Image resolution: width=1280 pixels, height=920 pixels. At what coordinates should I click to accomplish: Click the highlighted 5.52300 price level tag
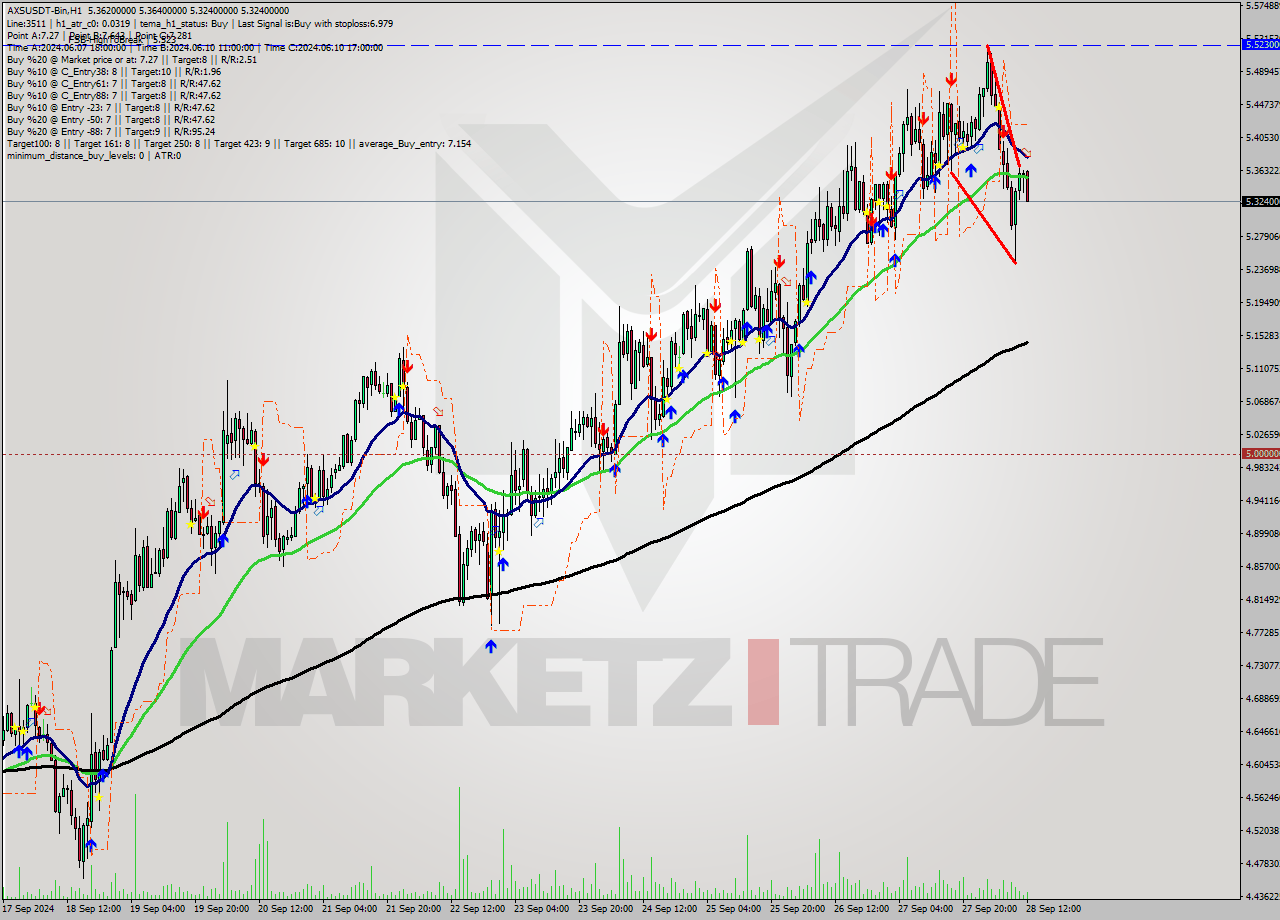tap(1260, 44)
